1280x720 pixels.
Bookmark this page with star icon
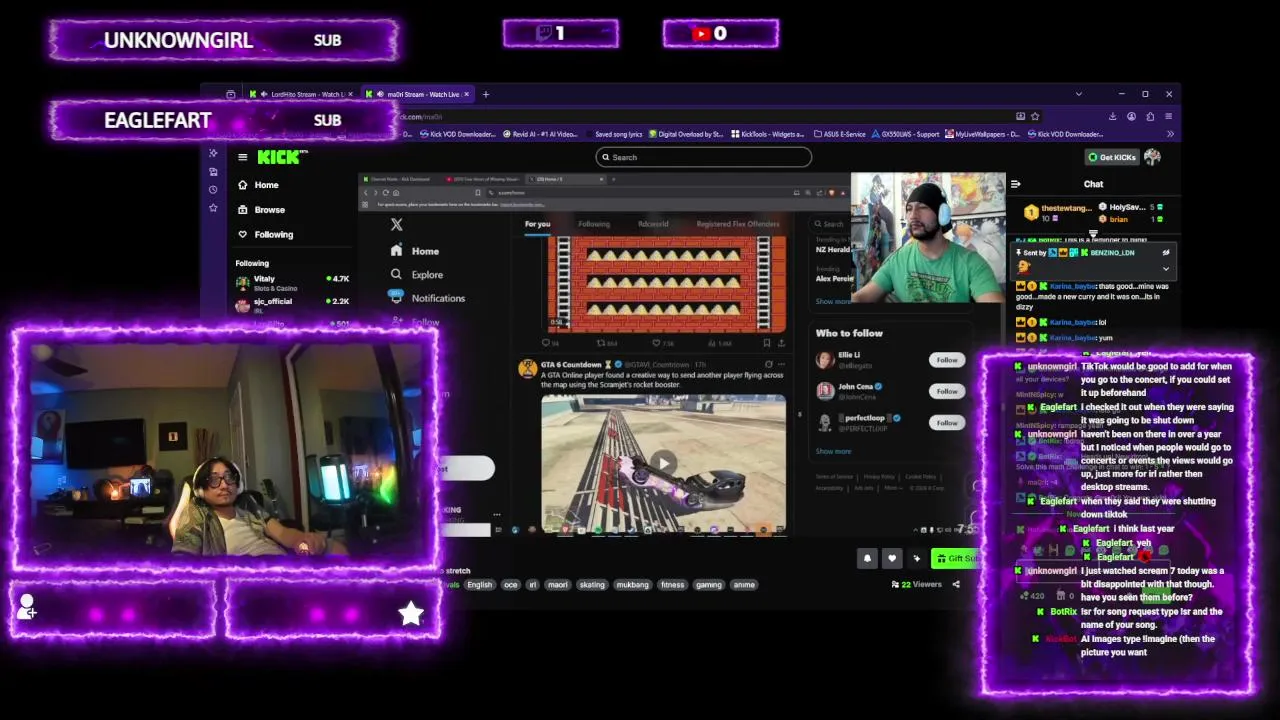point(1035,116)
